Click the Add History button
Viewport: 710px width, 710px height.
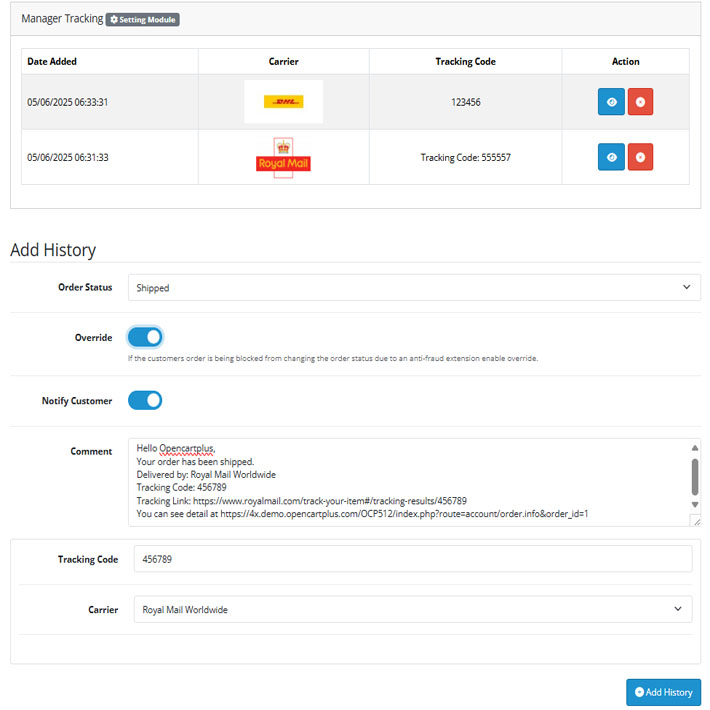[663, 692]
